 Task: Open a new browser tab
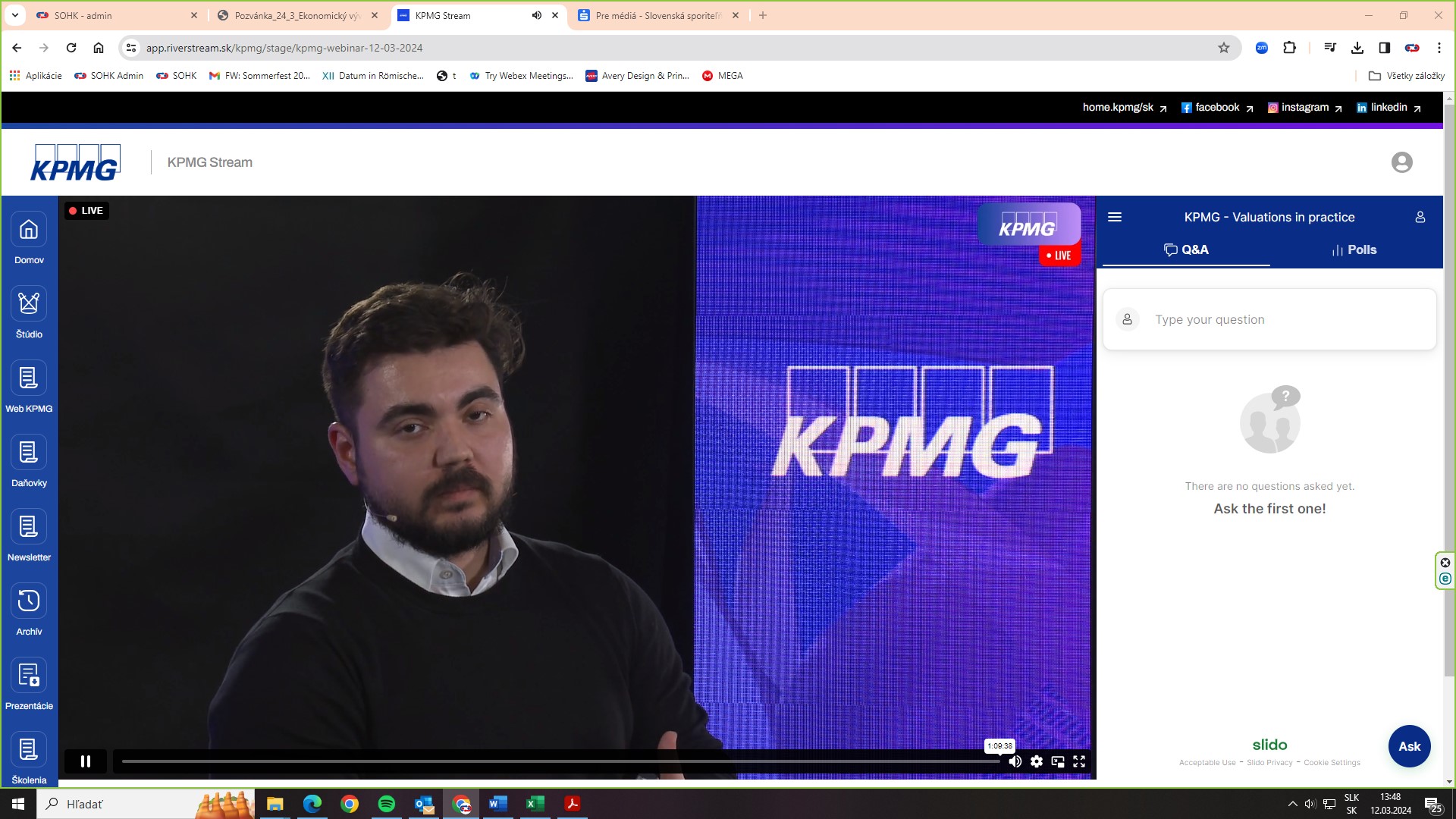763,15
